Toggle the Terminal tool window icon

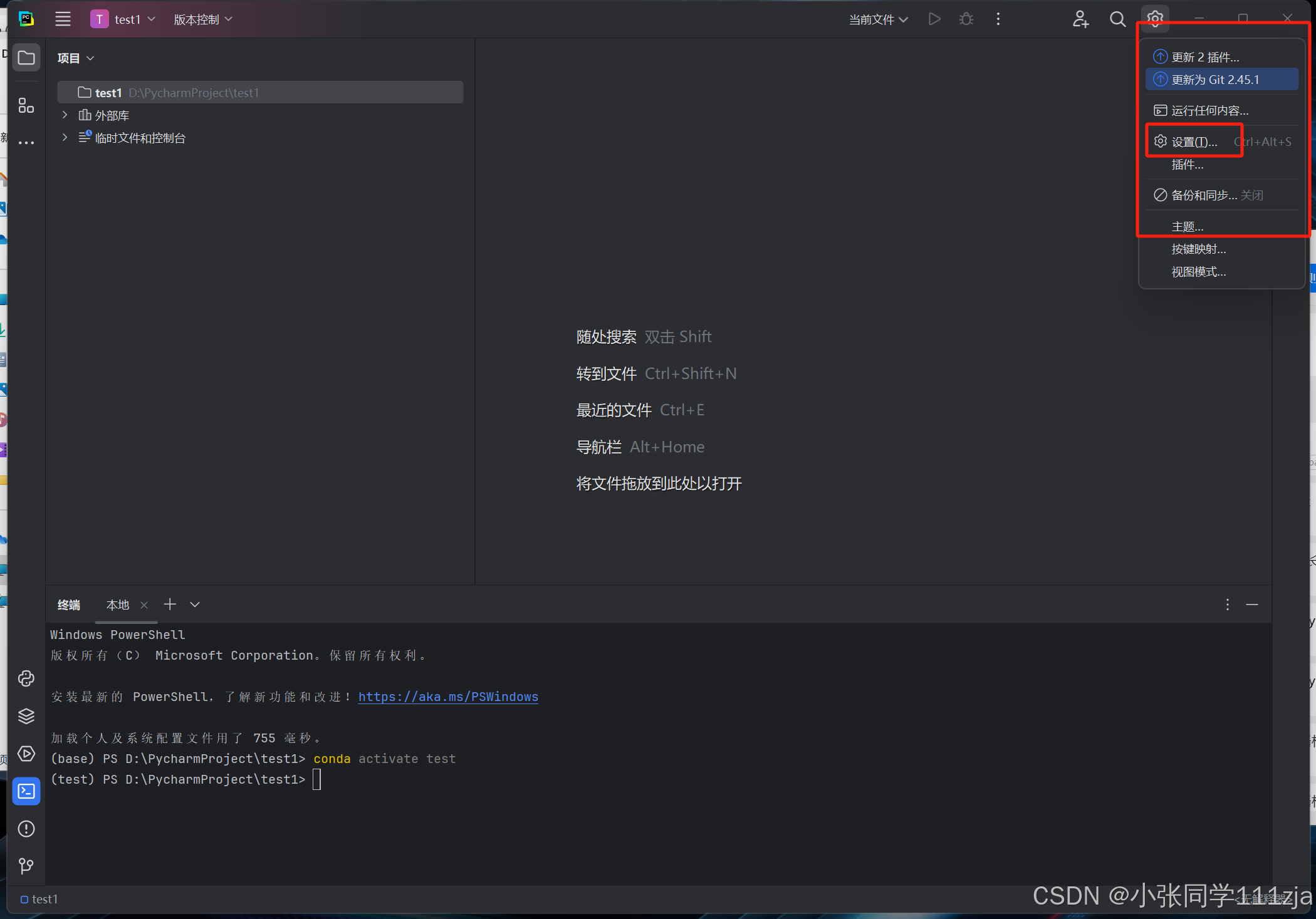[26, 791]
